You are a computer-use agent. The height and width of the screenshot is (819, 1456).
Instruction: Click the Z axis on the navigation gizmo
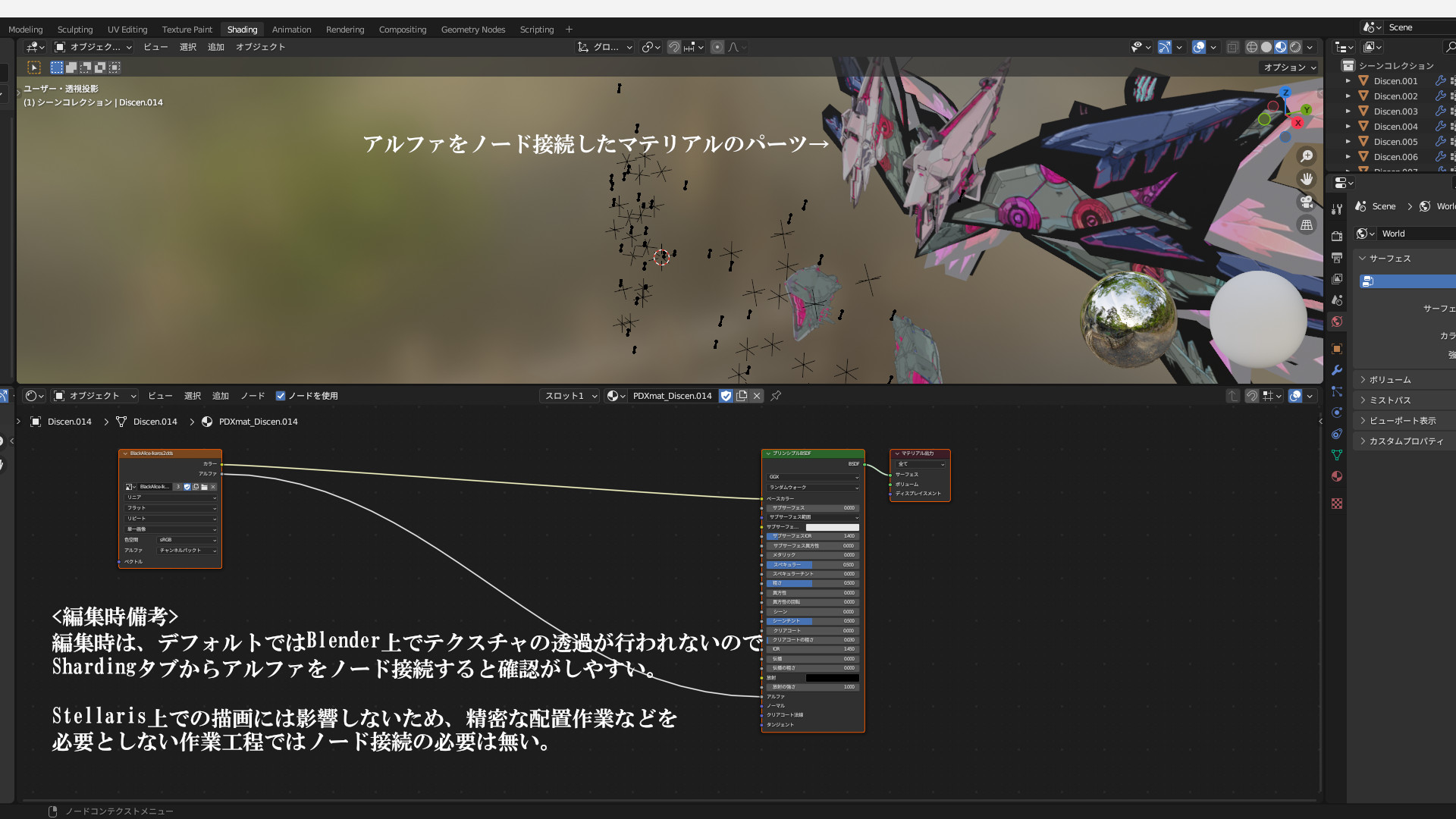tap(1285, 93)
